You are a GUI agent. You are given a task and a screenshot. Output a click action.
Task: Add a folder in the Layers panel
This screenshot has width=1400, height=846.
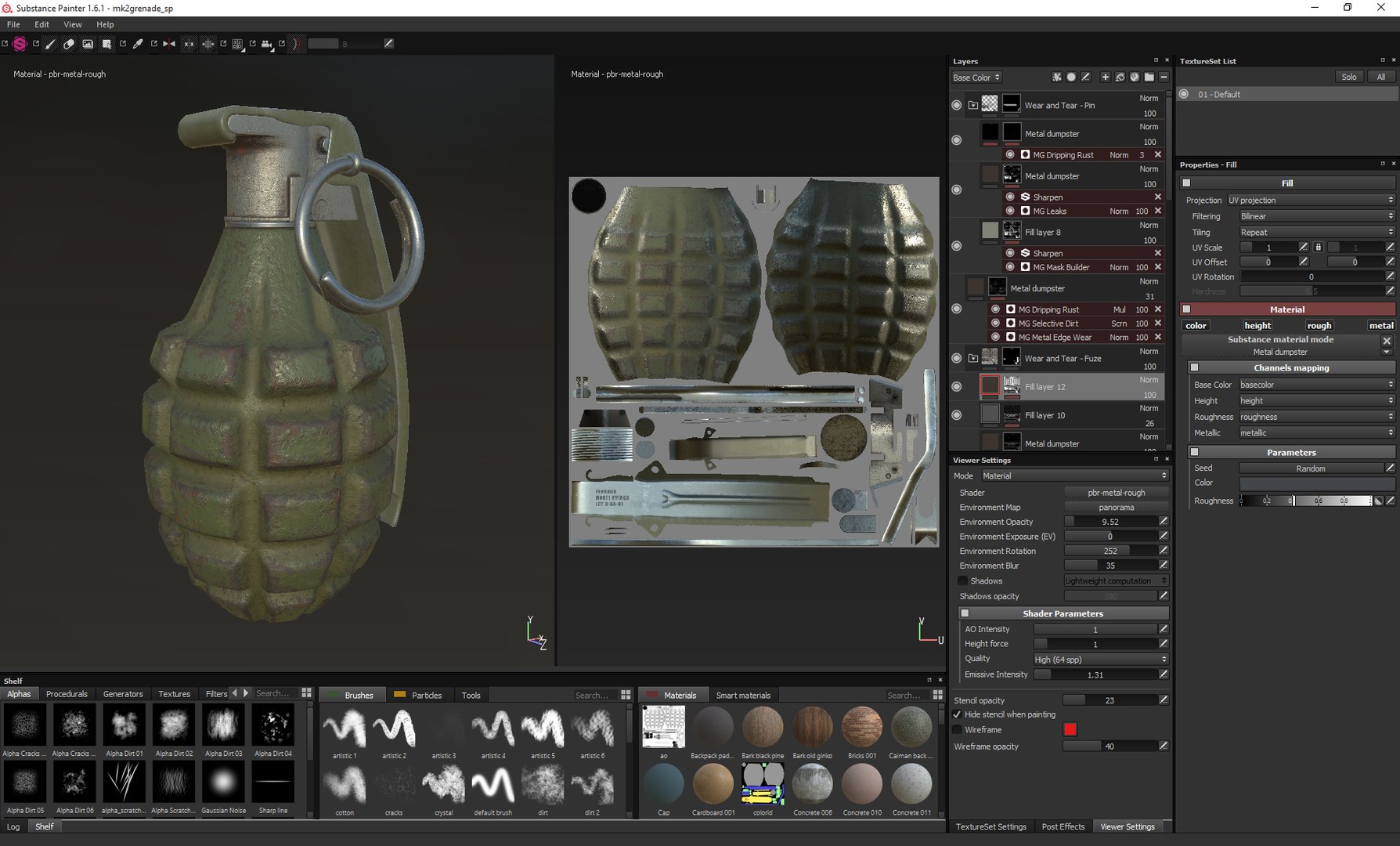tap(1149, 78)
